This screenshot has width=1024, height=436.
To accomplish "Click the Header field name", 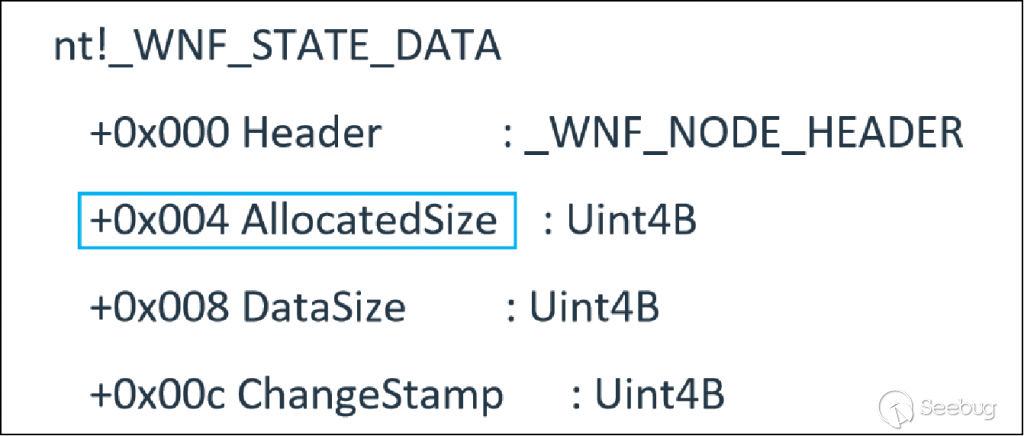I will (311, 134).
